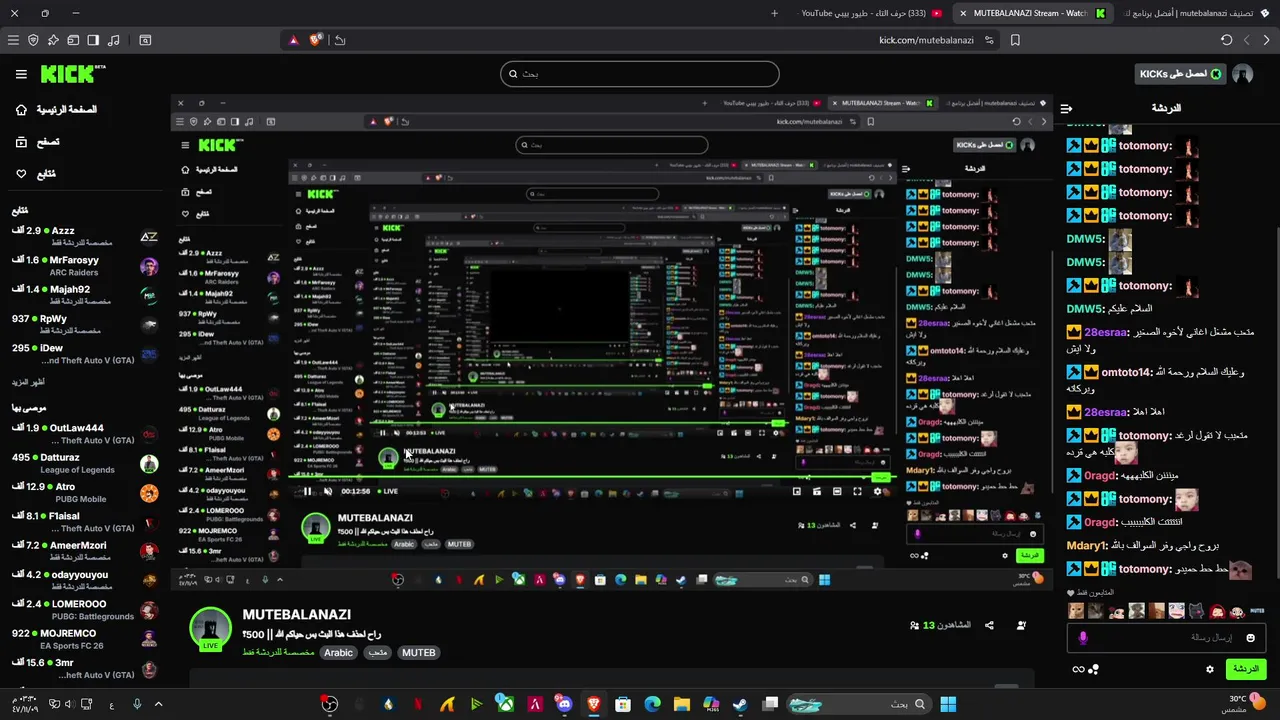Expand the show more followed channels link
Viewport: 1280px width, 720px height.
[28, 382]
